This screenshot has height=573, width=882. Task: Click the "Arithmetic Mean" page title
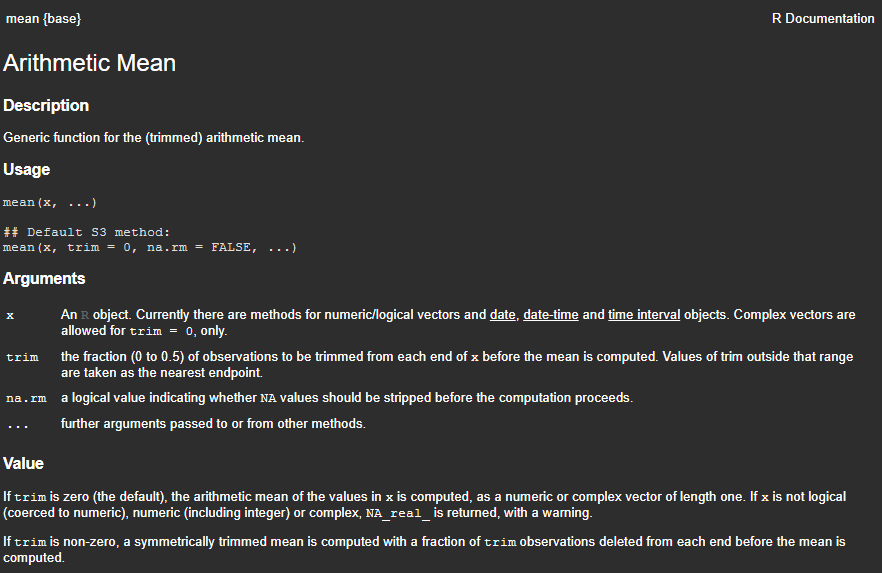click(90, 63)
